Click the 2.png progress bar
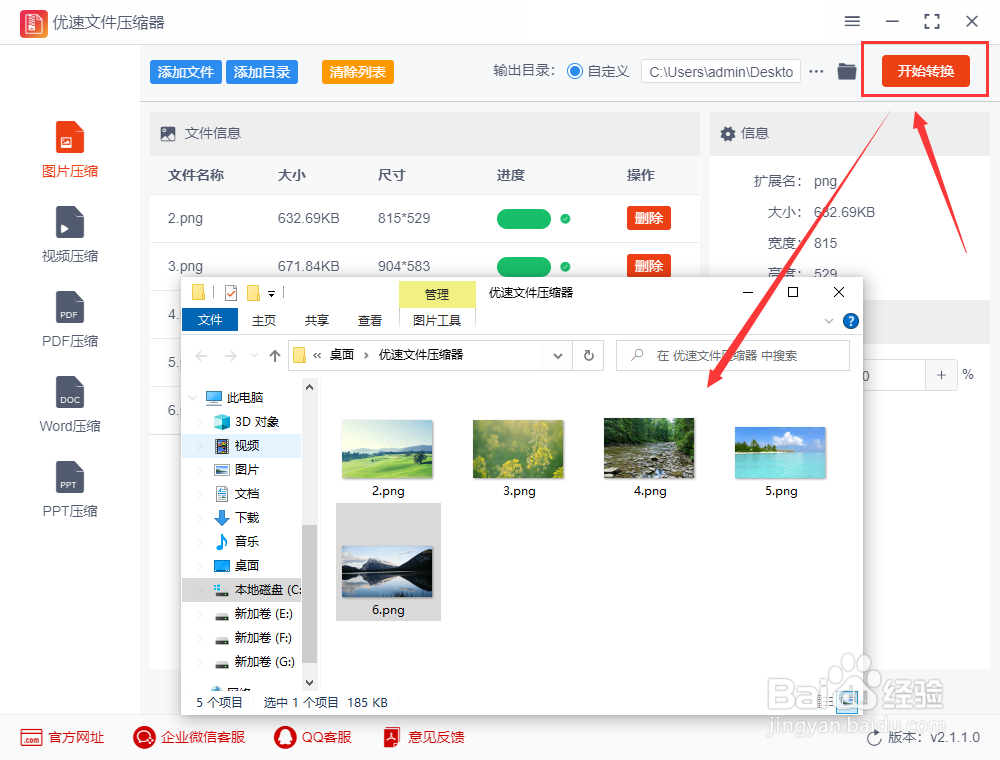 pyautogui.click(x=524, y=219)
